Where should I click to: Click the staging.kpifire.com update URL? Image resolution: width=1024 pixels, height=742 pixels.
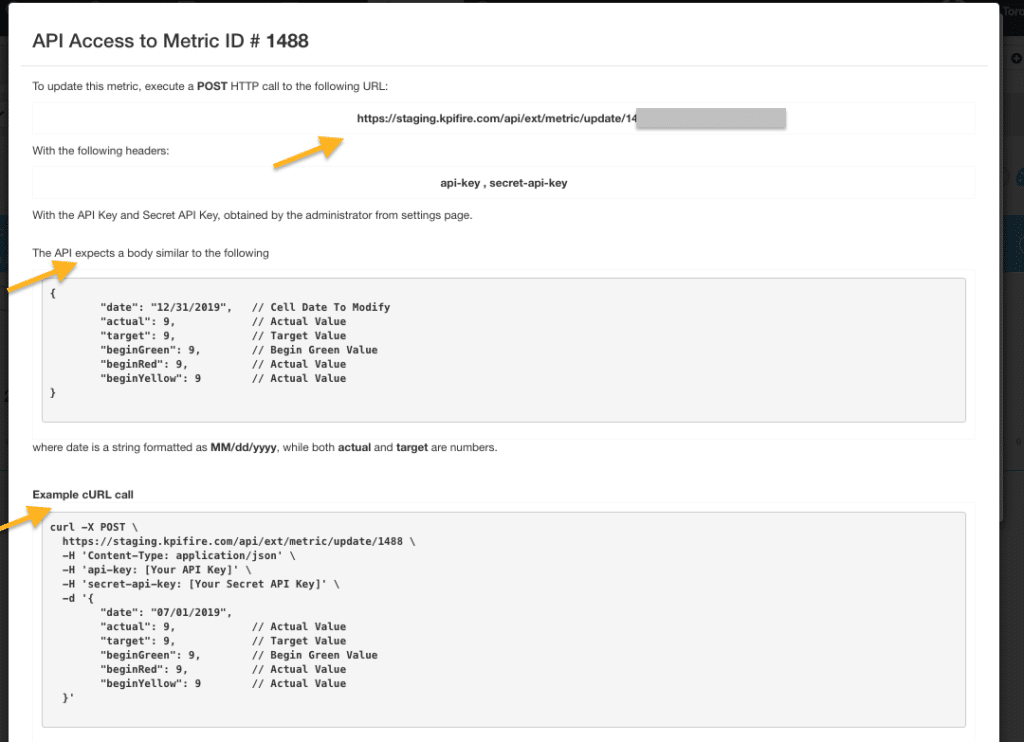496,118
